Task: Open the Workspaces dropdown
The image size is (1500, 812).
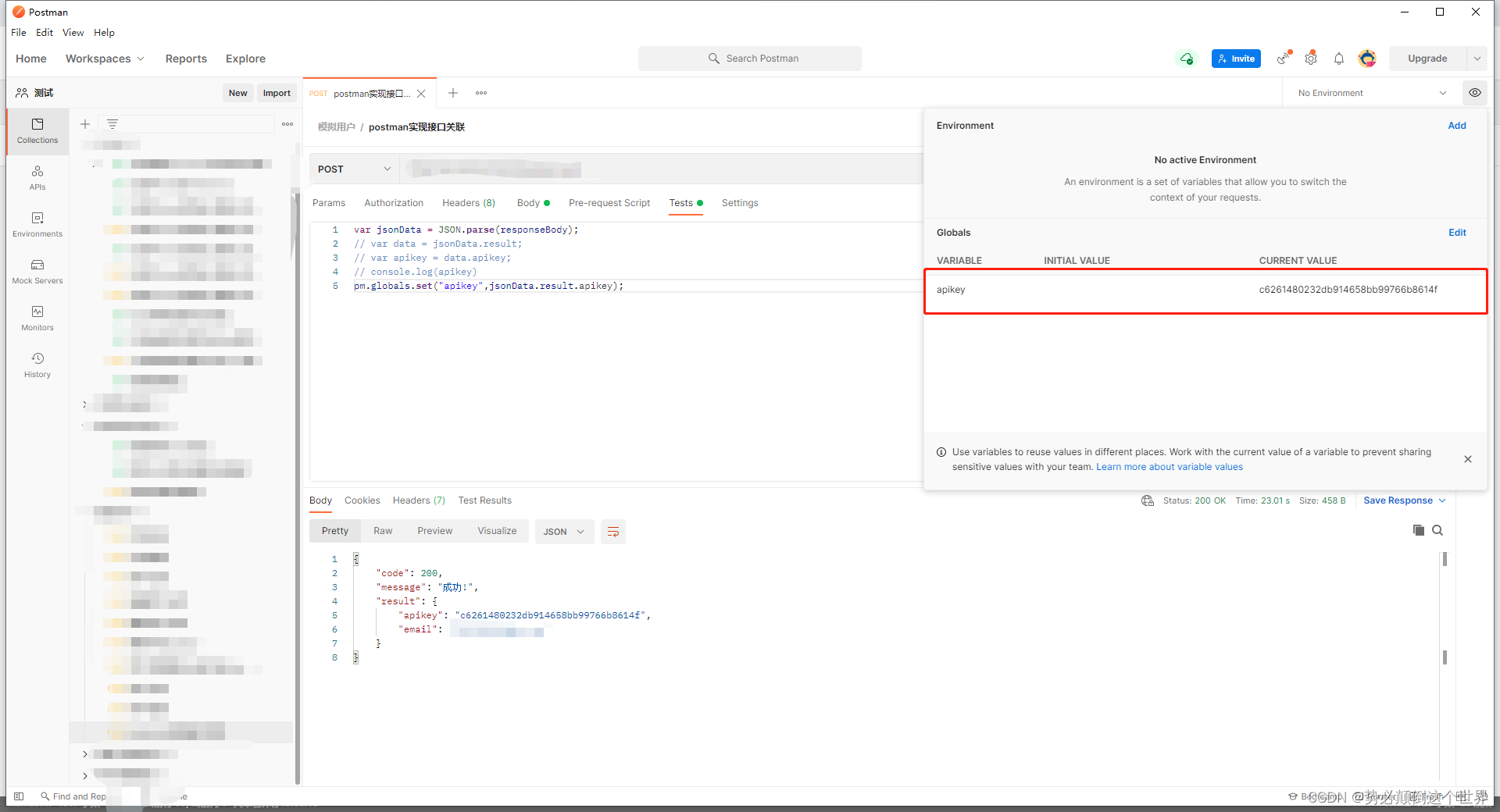Action: pyautogui.click(x=105, y=59)
